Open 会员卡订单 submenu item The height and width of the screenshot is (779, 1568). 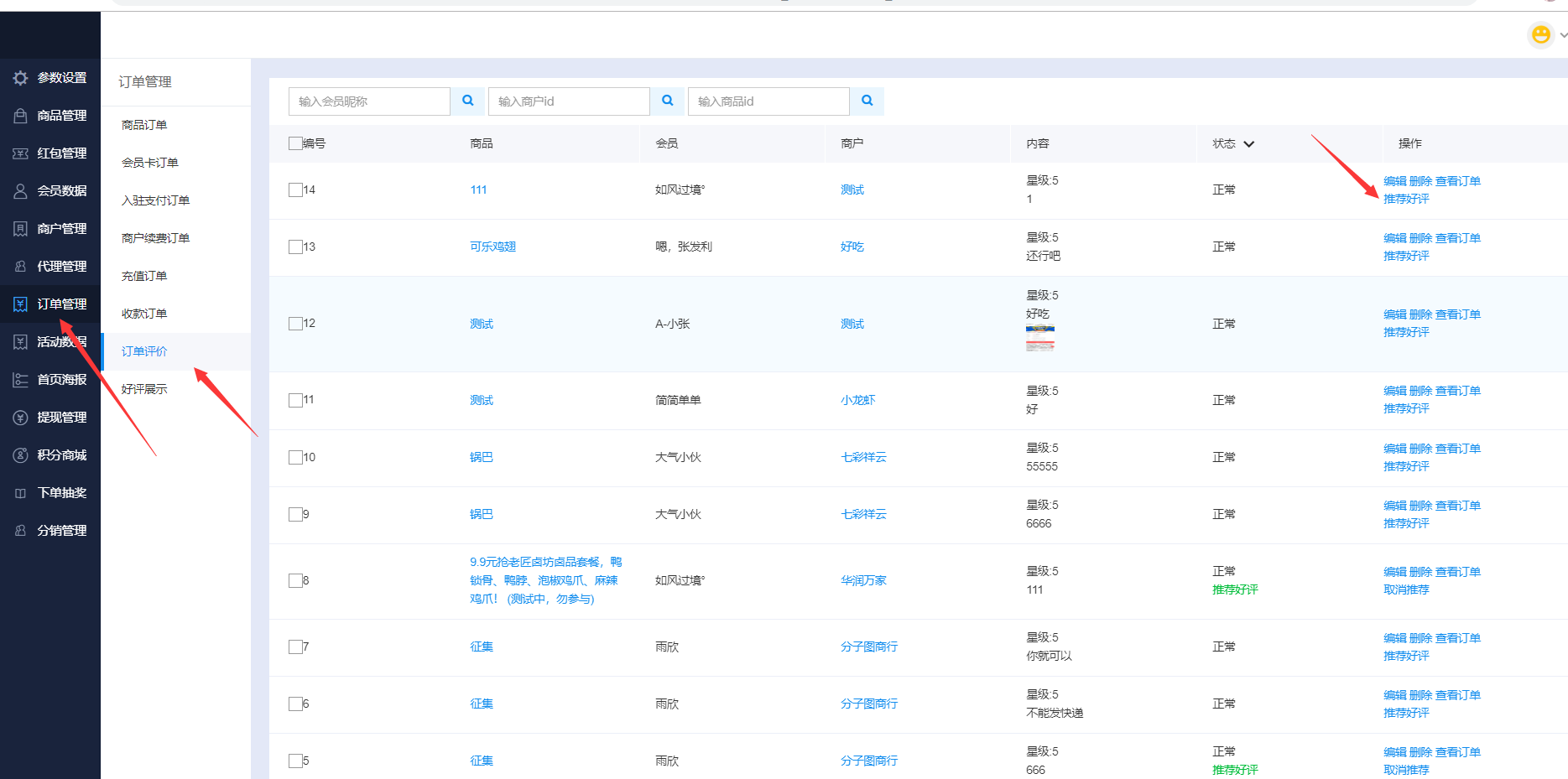tap(150, 163)
